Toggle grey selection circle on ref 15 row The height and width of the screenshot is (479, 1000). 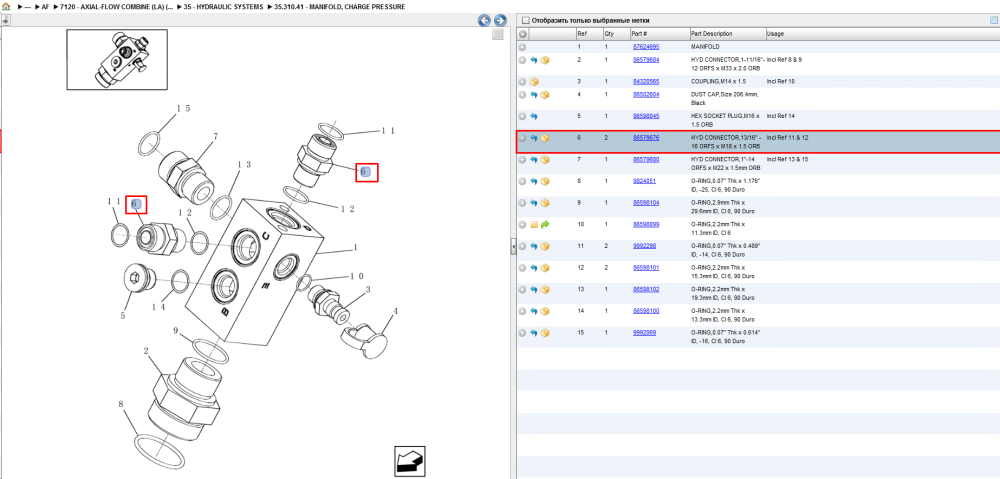pyautogui.click(x=522, y=333)
